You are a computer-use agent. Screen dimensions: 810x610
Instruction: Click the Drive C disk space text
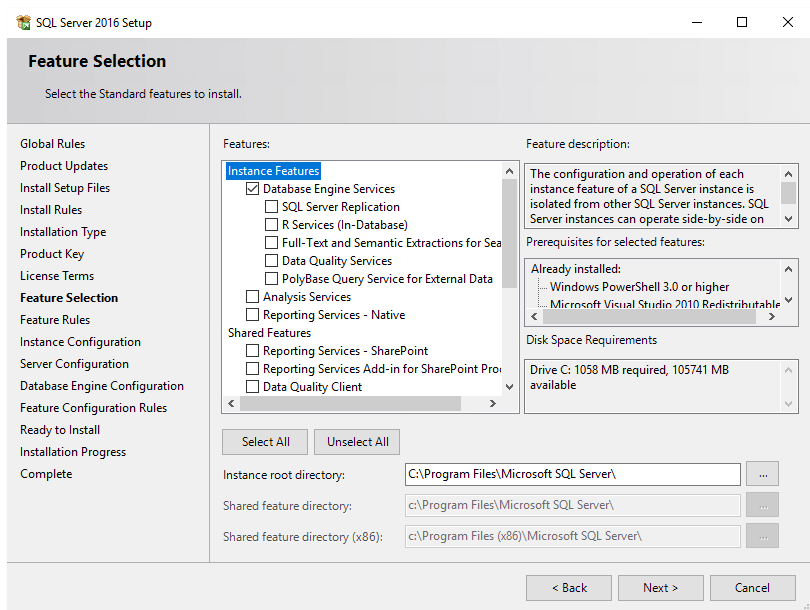(629, 378)
